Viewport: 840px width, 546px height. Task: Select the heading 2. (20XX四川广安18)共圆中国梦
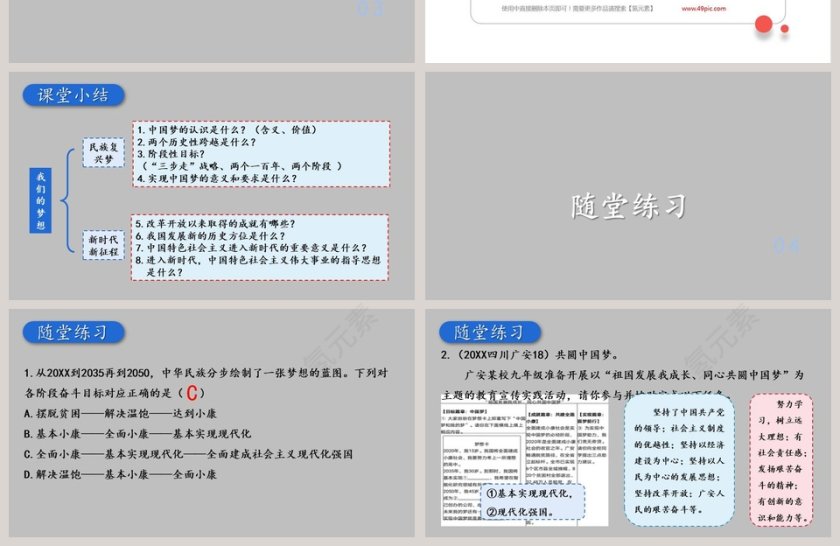point(530,355)
